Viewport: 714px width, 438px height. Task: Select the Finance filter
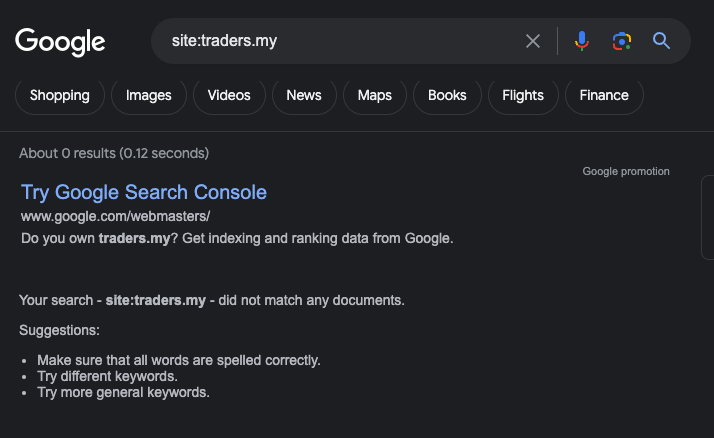[x=604, y=96]
